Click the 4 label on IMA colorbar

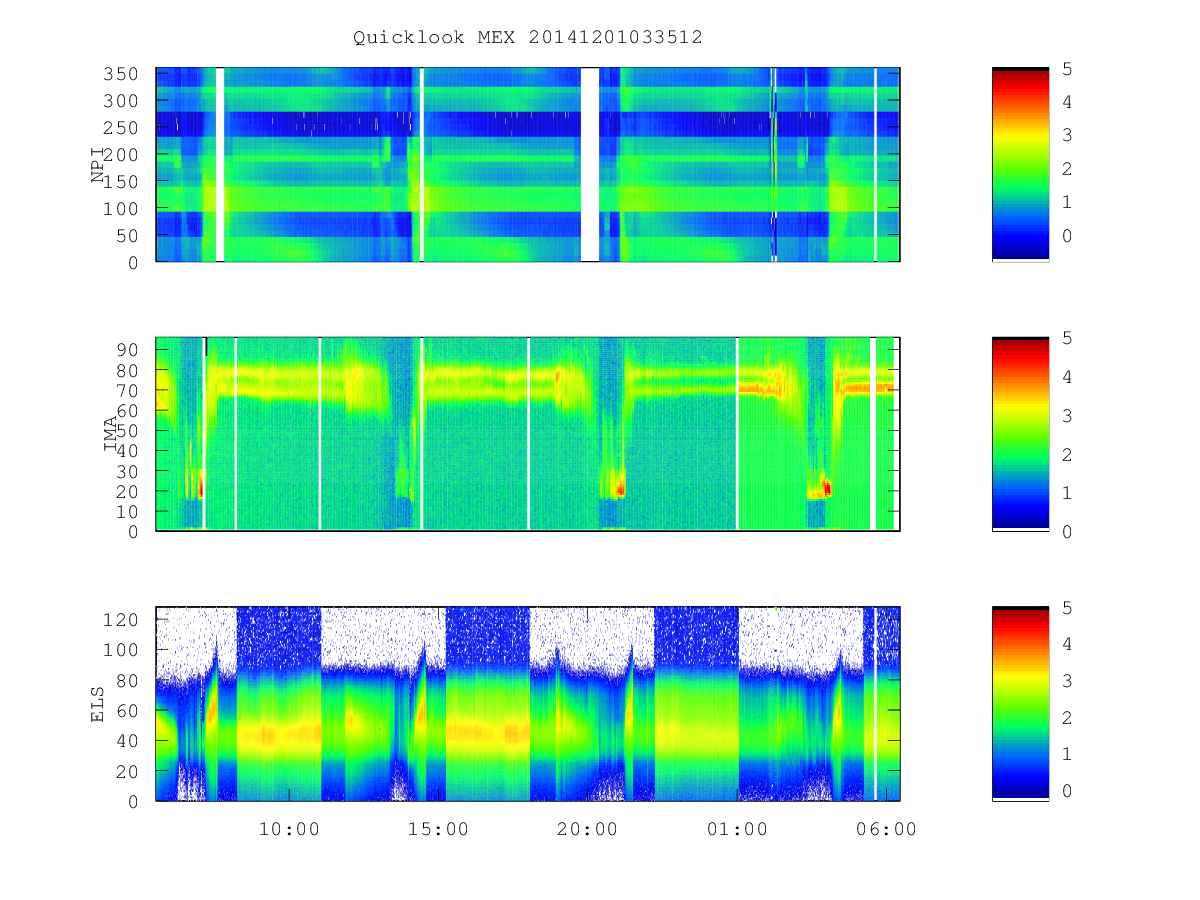(x=1067, y=377)
